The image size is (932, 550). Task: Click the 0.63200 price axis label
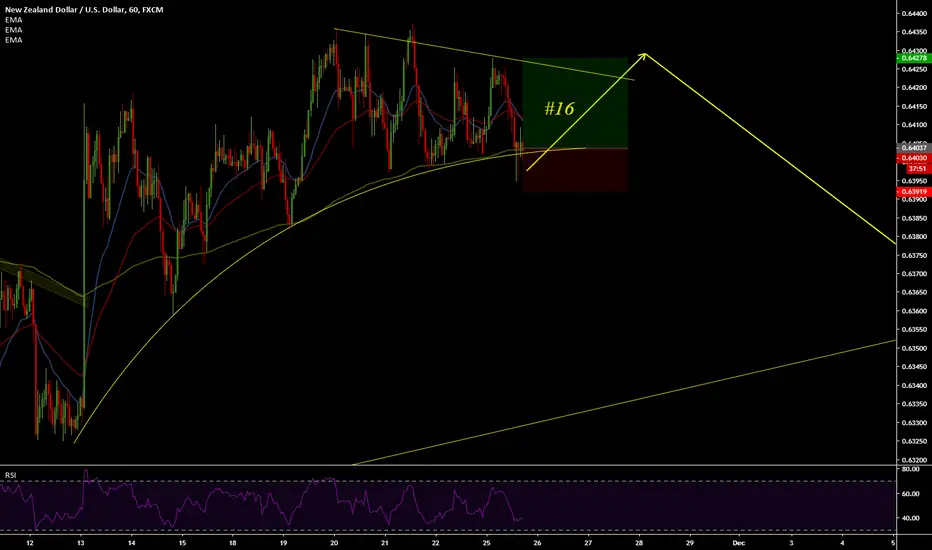pyautogui.click(x=914, y=460)
